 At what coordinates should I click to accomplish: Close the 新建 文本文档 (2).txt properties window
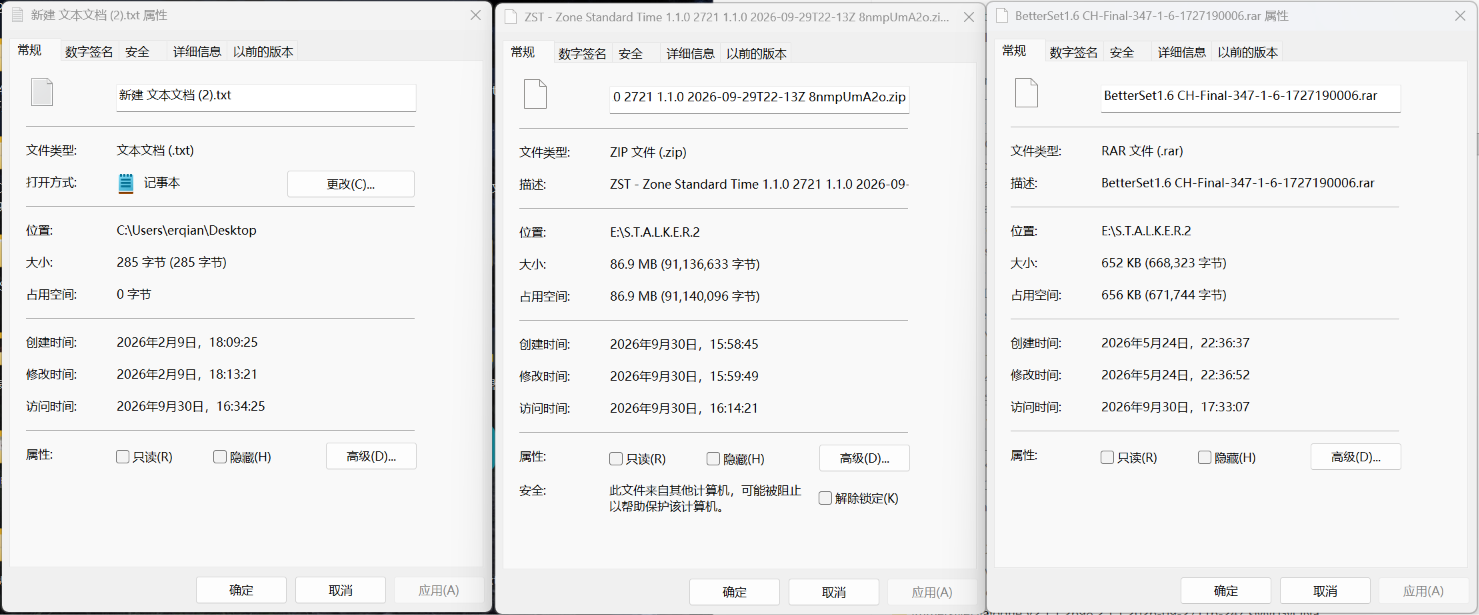[475, 15]
